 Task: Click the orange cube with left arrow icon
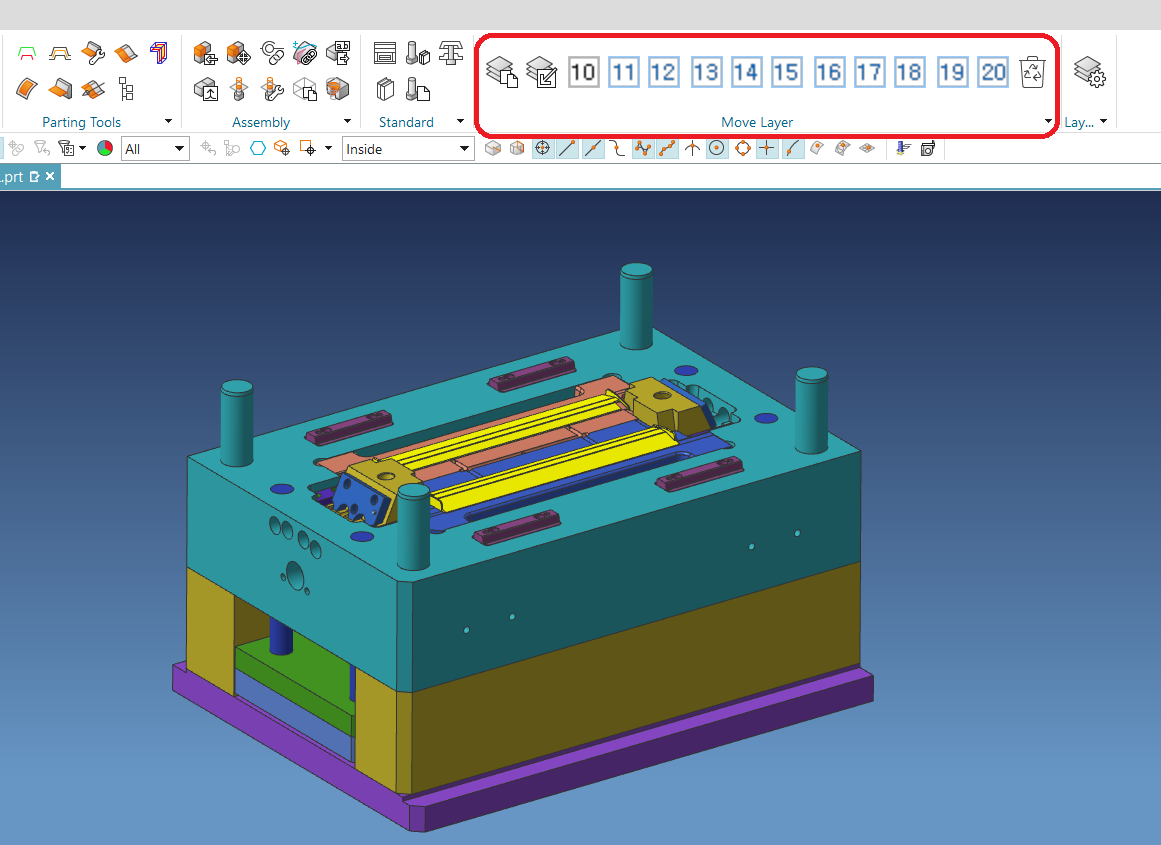[x=205, y=53]
